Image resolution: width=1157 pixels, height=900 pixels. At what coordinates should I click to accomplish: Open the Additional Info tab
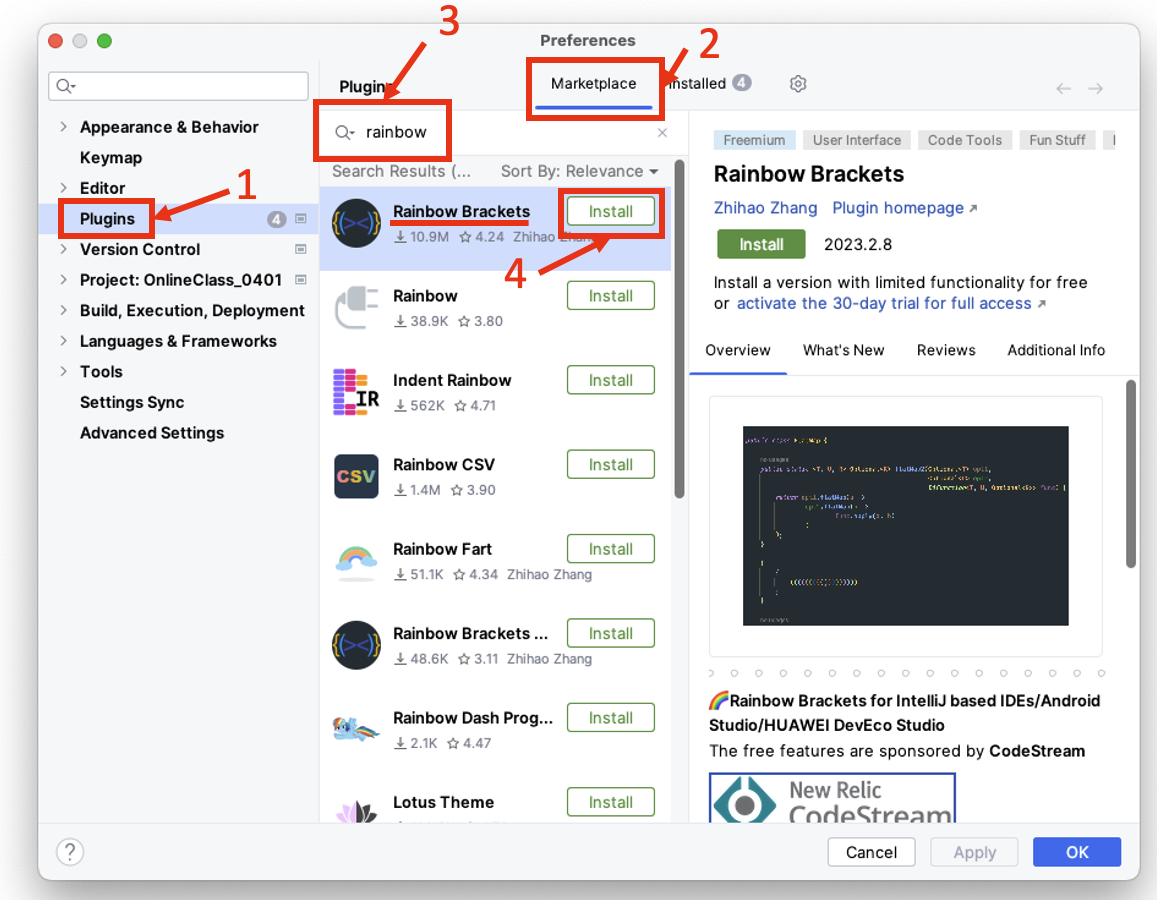[1056, 350]
